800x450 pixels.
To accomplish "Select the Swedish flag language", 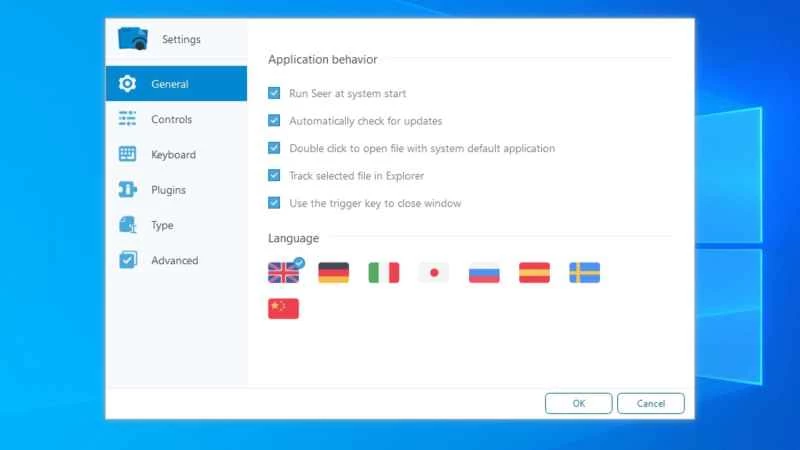I will pos(584,272).
